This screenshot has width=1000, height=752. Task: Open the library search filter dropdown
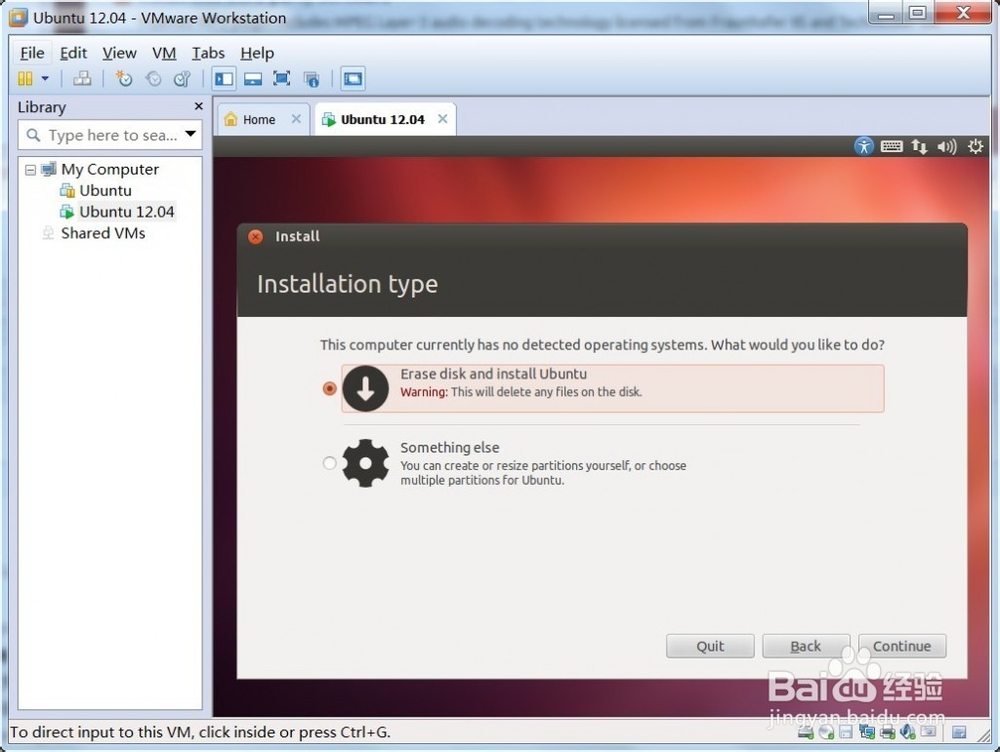[191, 134]
